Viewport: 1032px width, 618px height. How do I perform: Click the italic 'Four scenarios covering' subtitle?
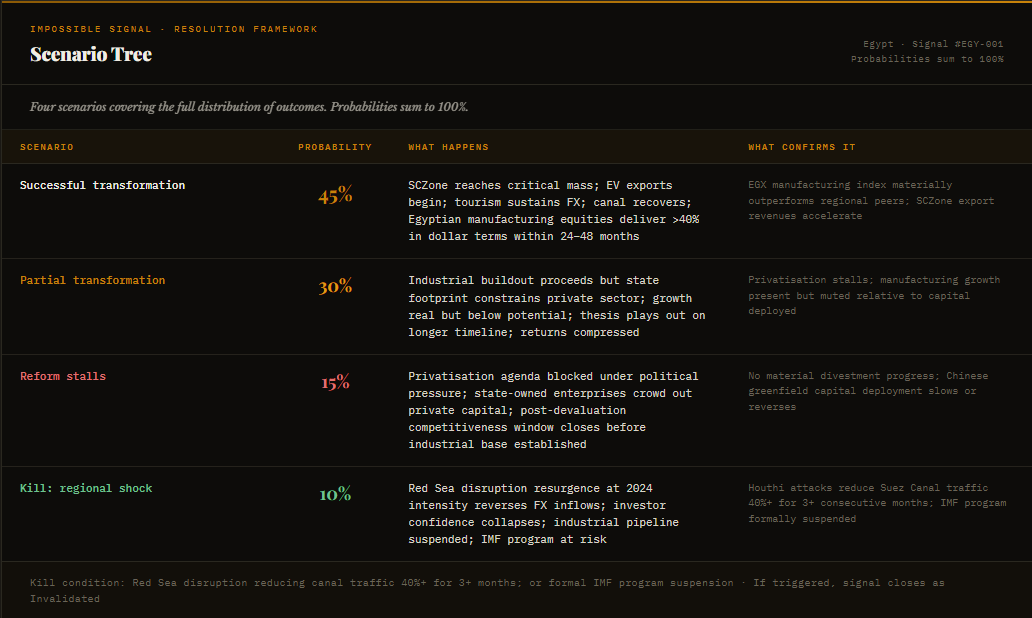[x=249, y=107]
